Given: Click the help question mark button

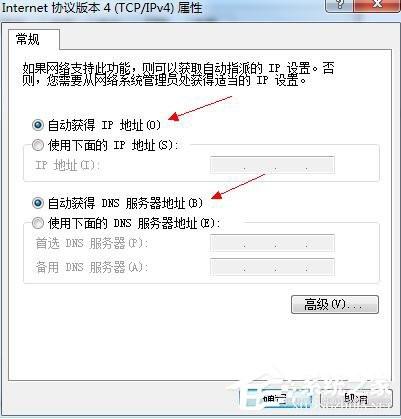Looking at the screenshot, I should pos(339,5).
